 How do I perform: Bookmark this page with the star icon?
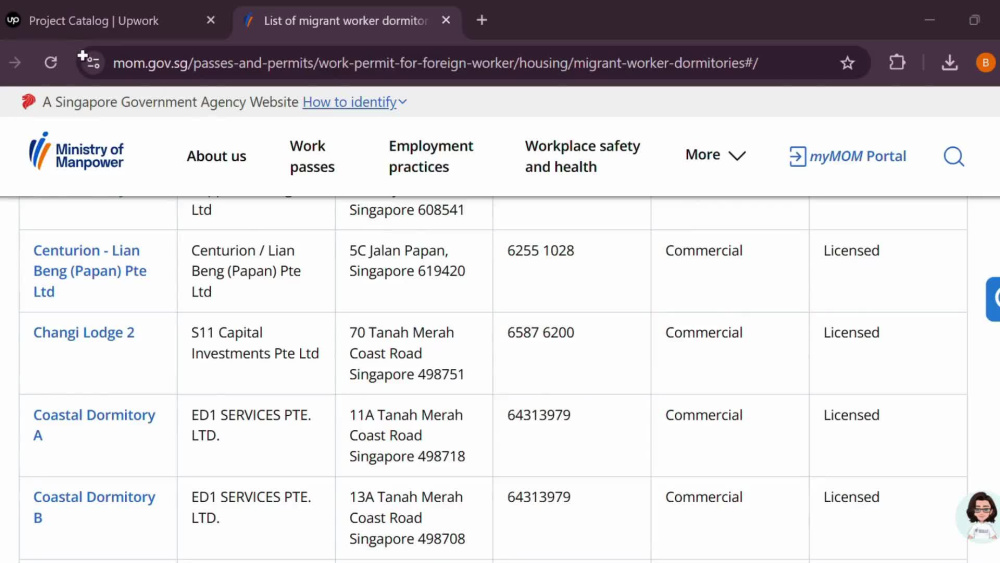tap(847, 62)
